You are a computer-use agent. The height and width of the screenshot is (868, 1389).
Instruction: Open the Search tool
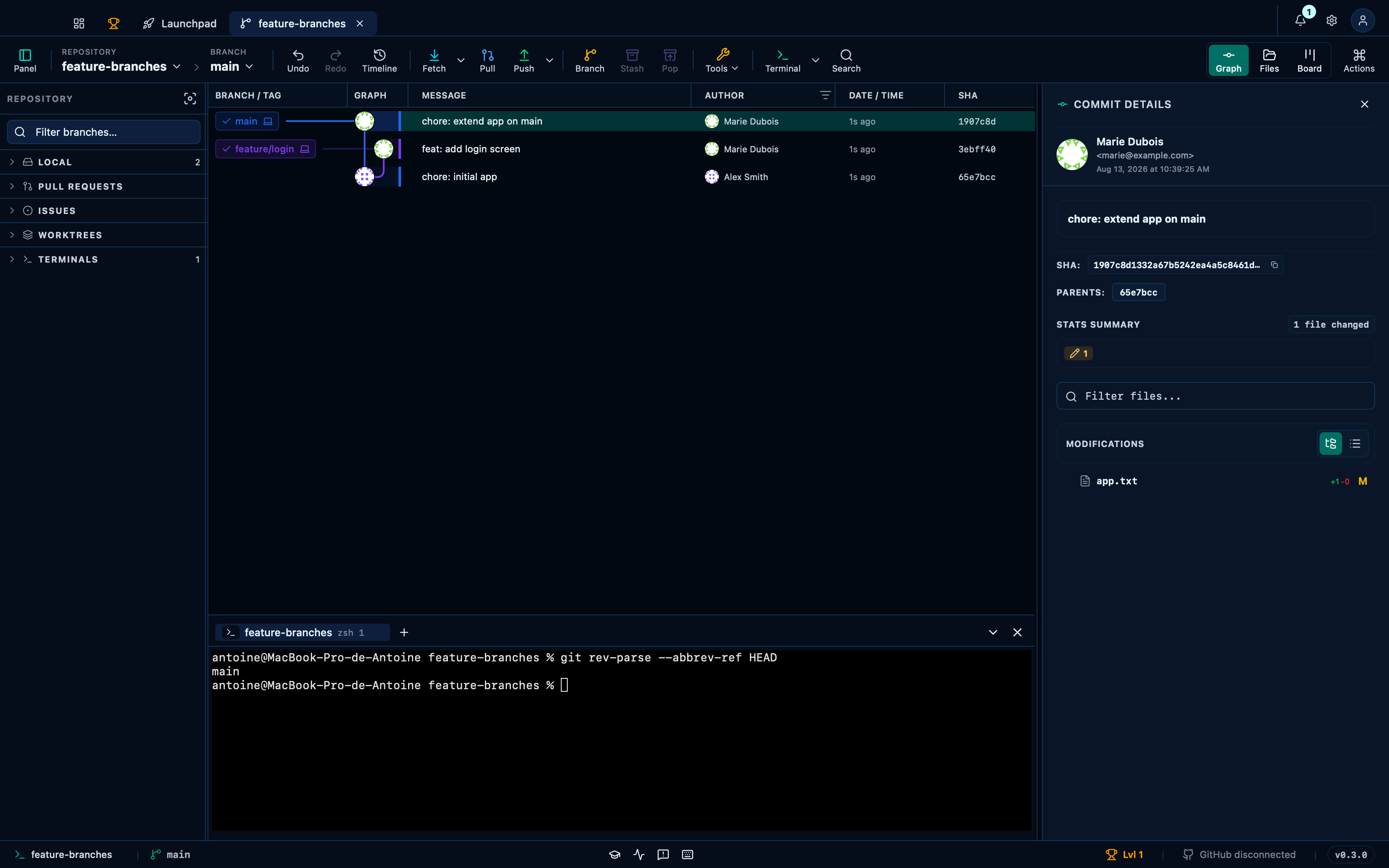click(846, 60)
